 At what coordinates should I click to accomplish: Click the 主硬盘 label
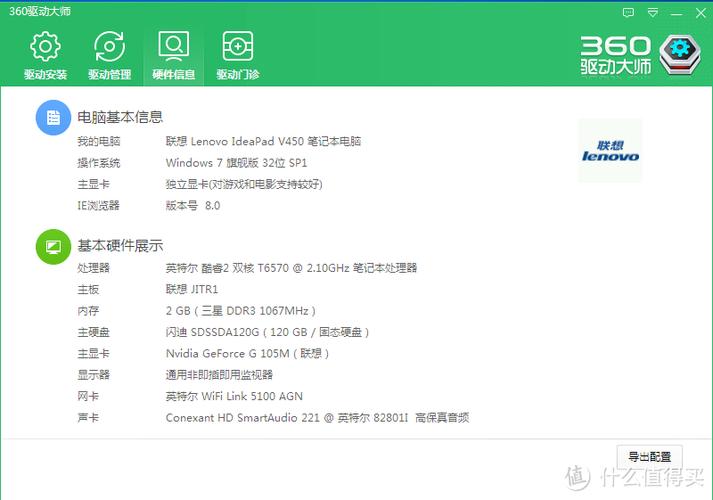[x=93, y=332]
